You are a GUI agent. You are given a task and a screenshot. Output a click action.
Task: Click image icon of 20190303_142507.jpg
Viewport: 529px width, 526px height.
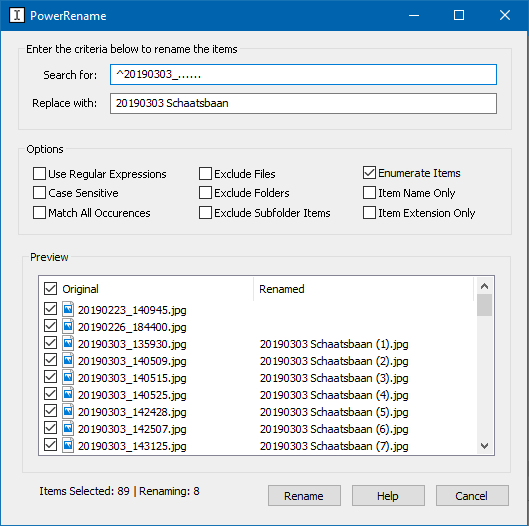pyautogui.click(x=68, y=428)
